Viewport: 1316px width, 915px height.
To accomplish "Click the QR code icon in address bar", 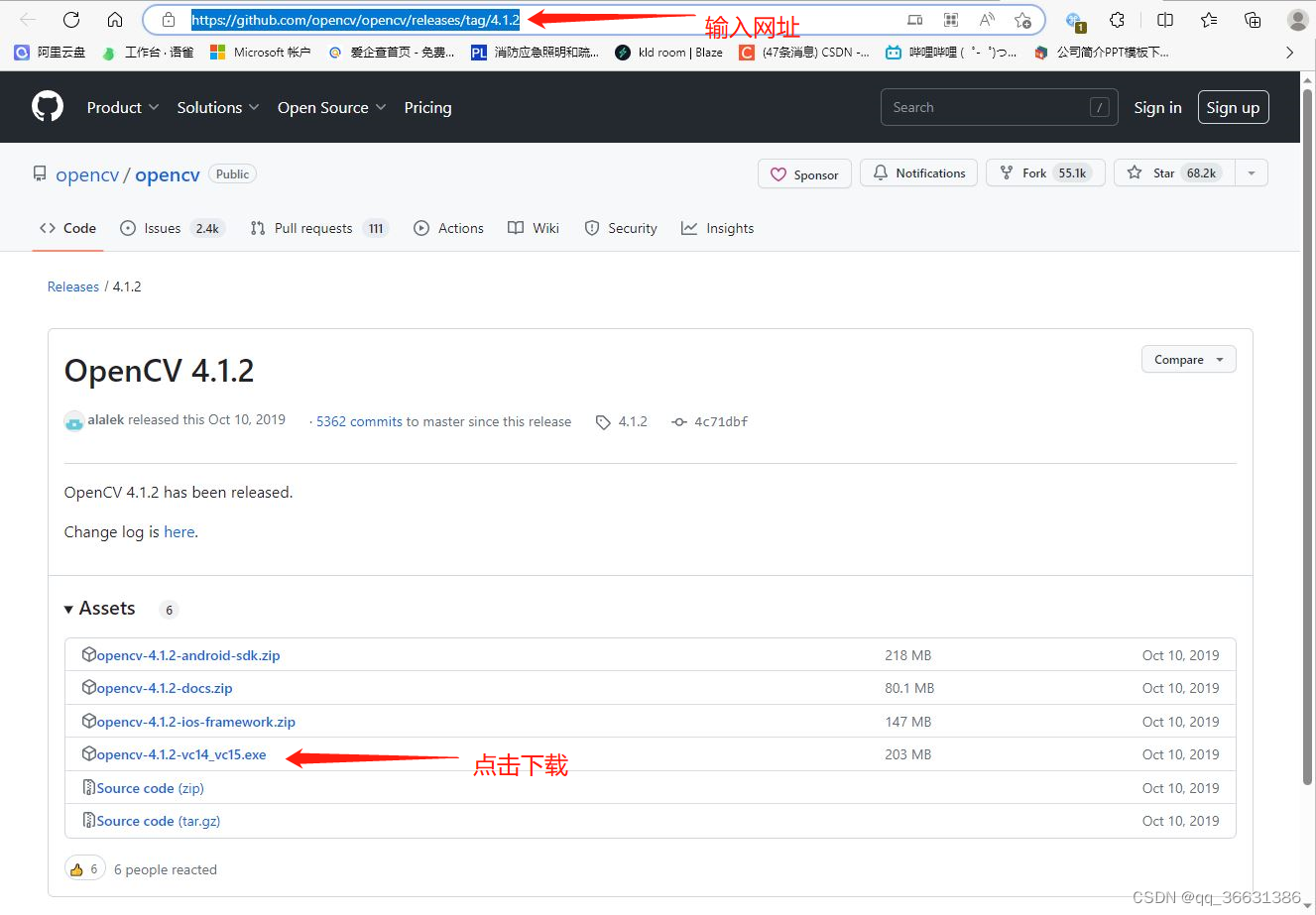I will click(x=951, y=20).
